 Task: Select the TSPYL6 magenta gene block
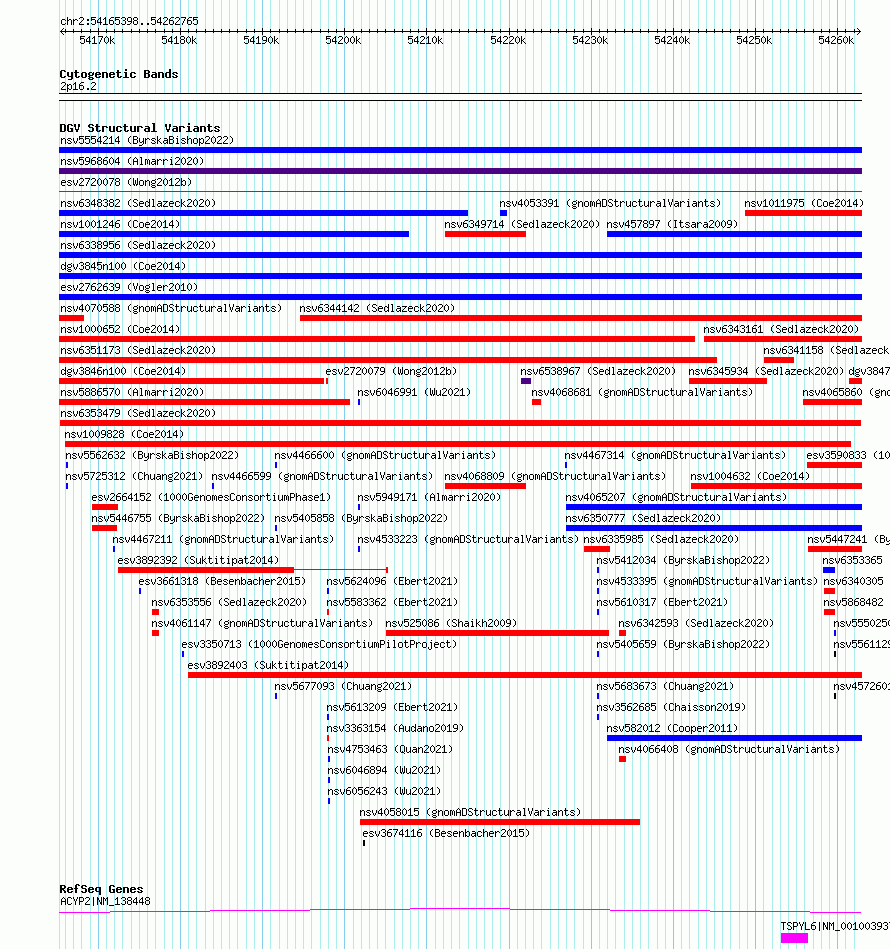point(794,938)
